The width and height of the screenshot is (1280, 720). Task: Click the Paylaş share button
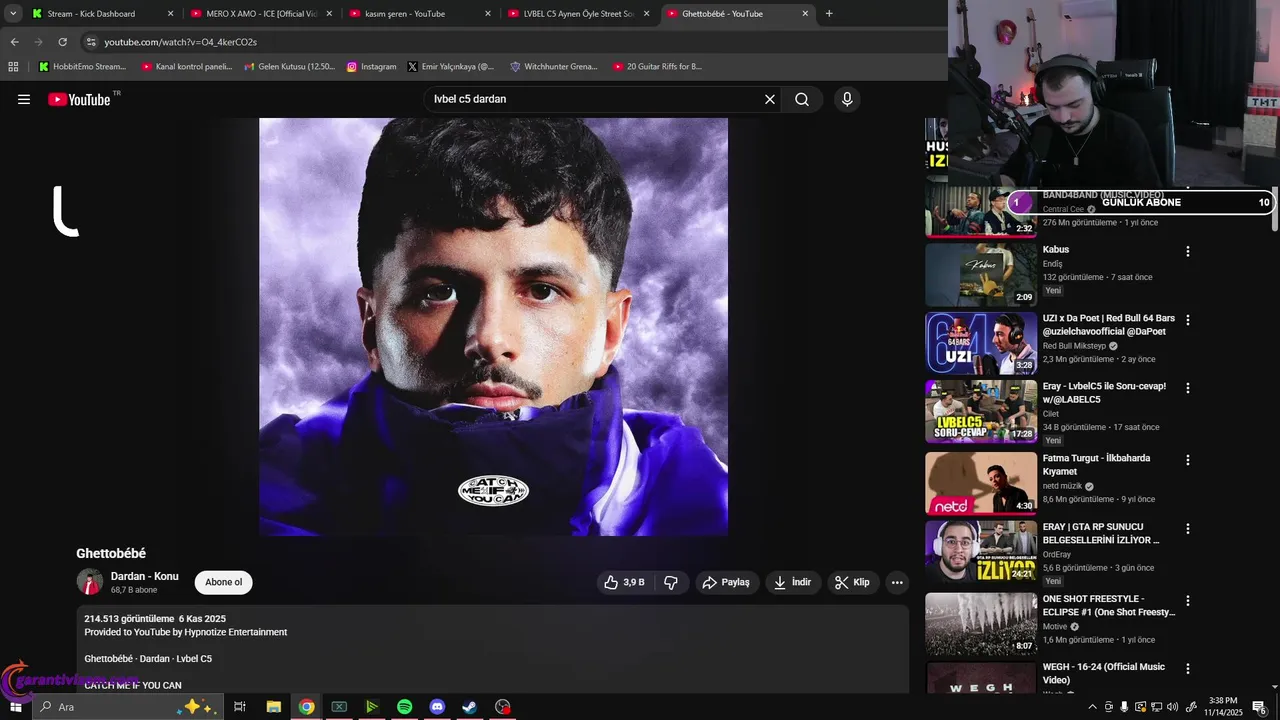click(x=726, y=582)
